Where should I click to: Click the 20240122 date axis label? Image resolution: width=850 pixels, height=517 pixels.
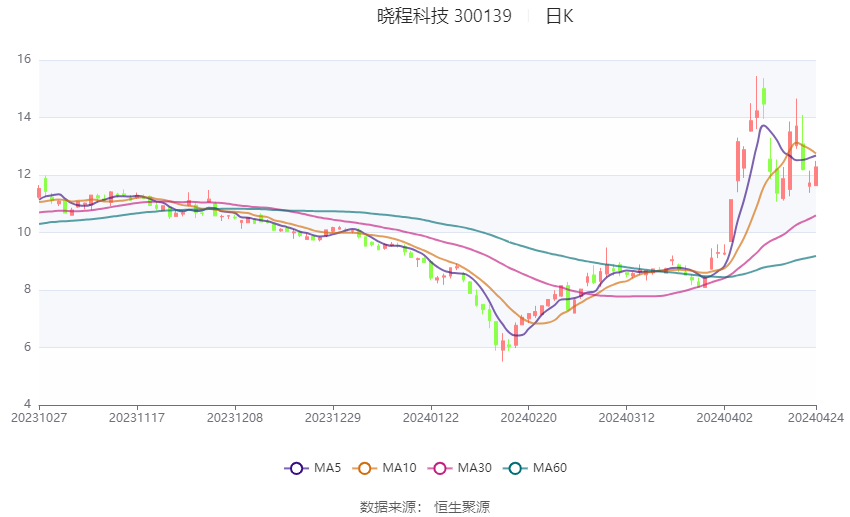point(430,417)
